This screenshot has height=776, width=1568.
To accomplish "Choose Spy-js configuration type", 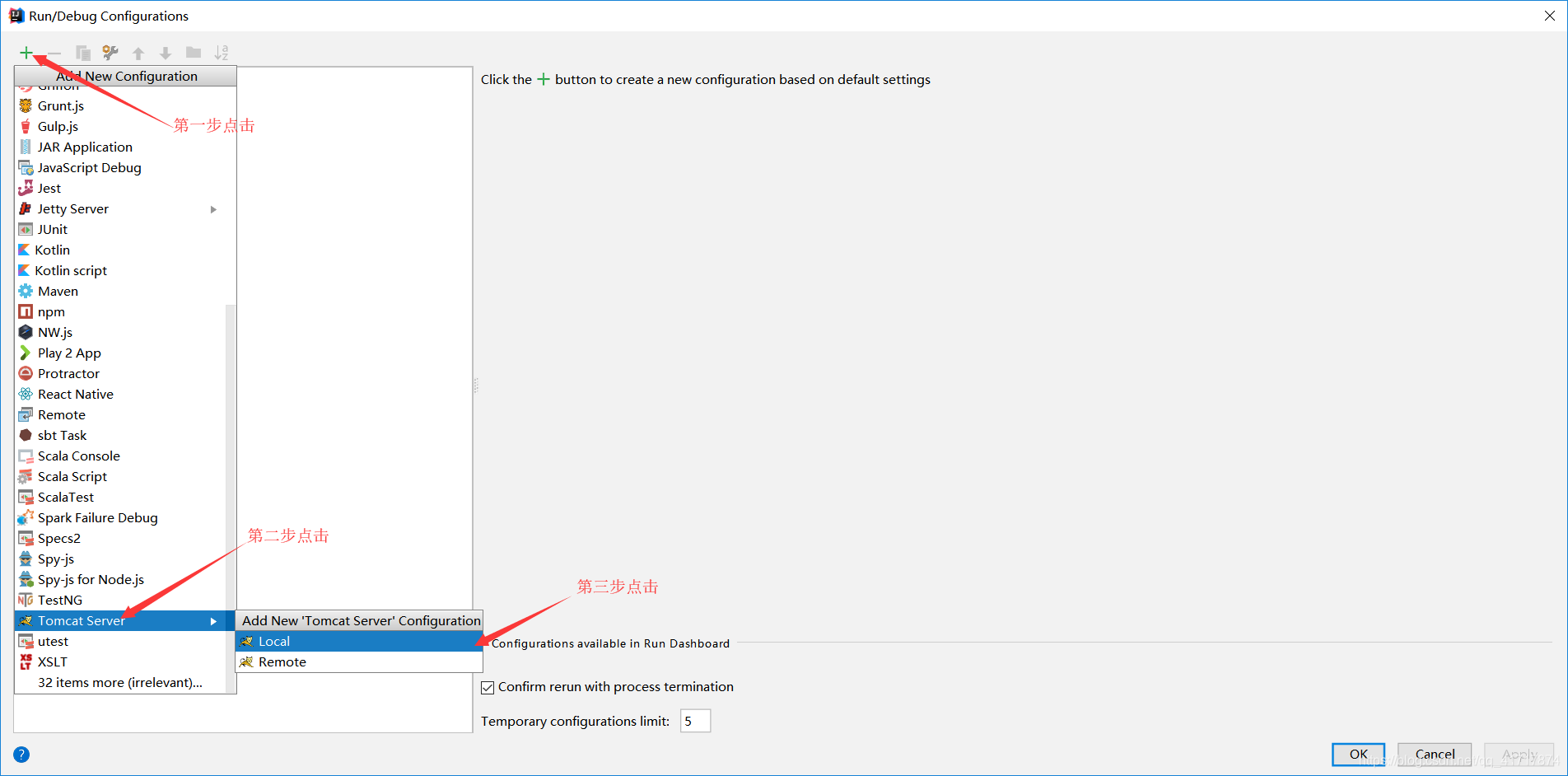I will (x=119, y=559).
